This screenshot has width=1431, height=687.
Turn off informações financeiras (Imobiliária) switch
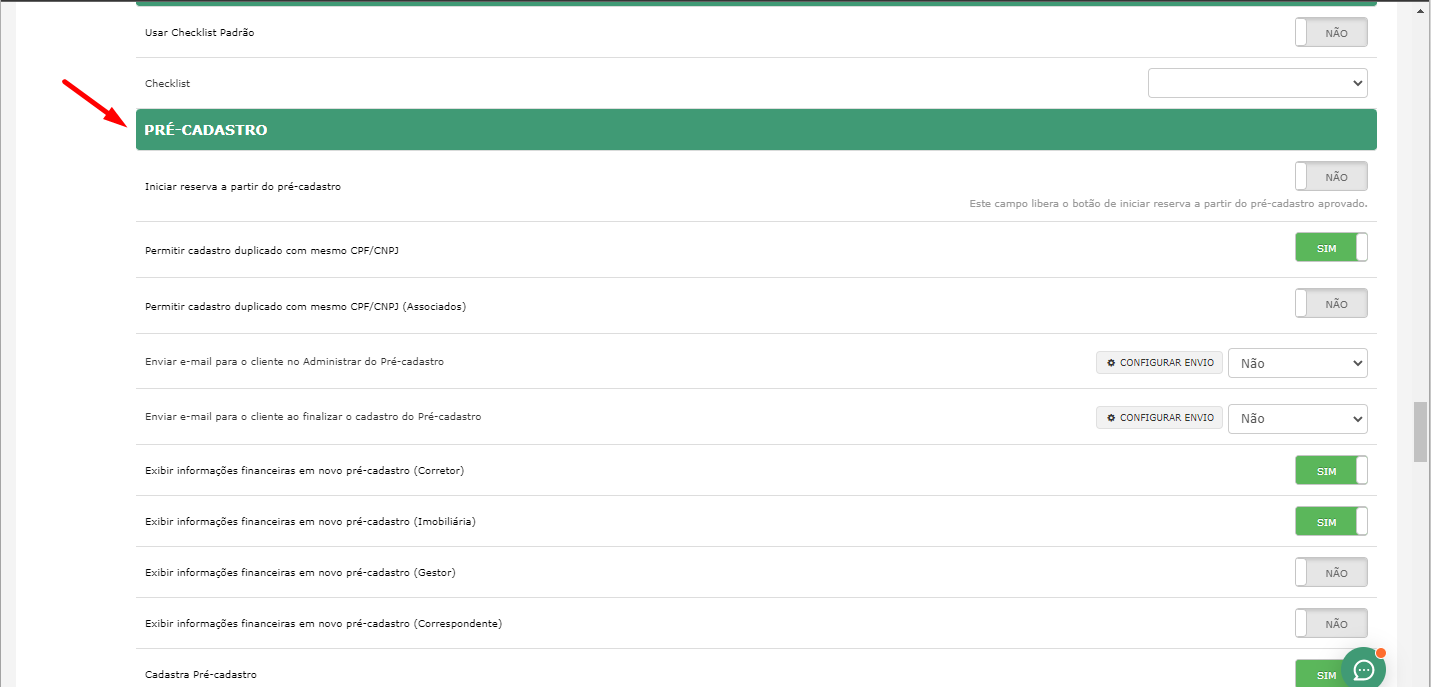1331,522
